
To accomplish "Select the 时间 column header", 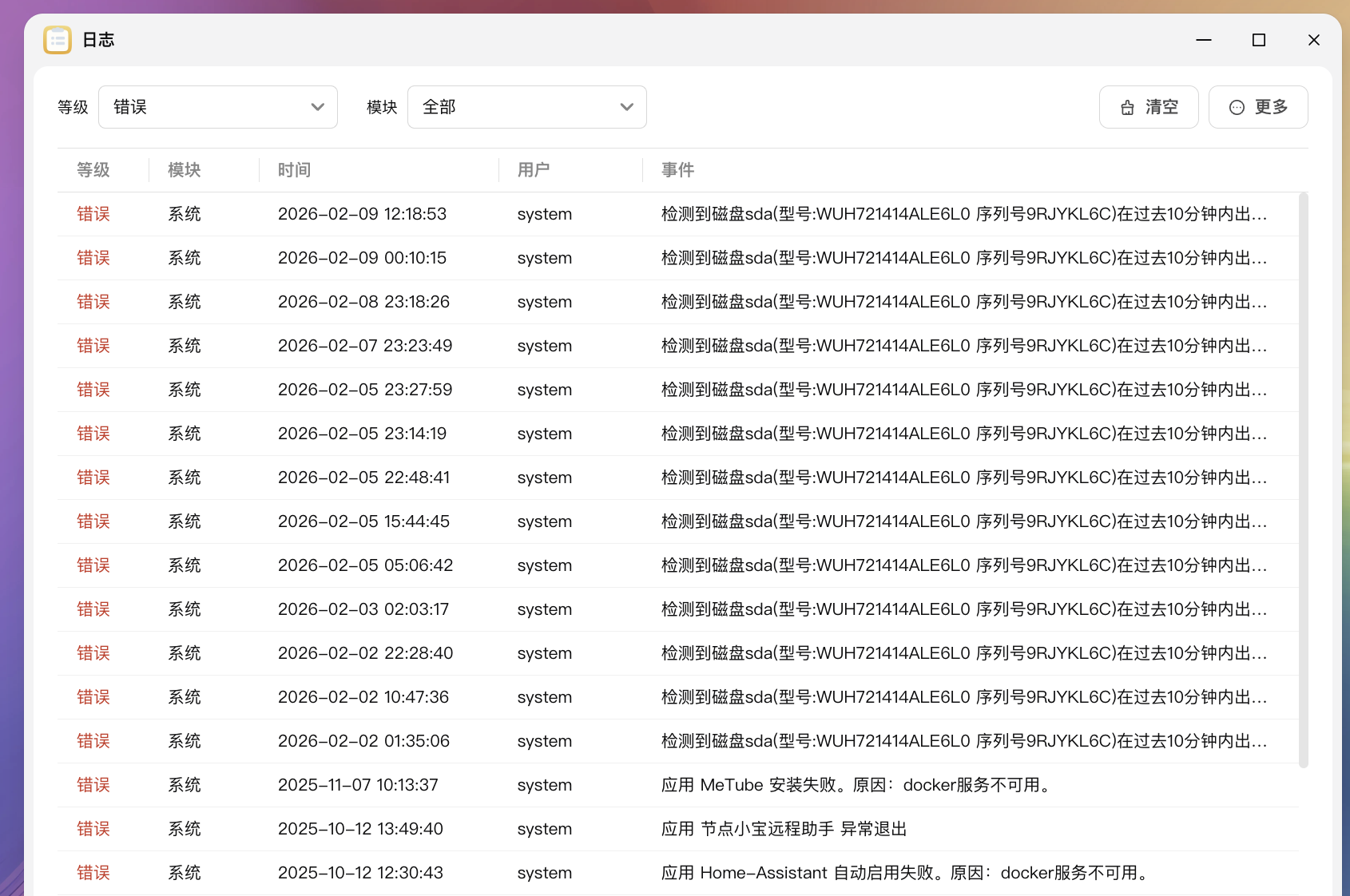I will (293, 169).
